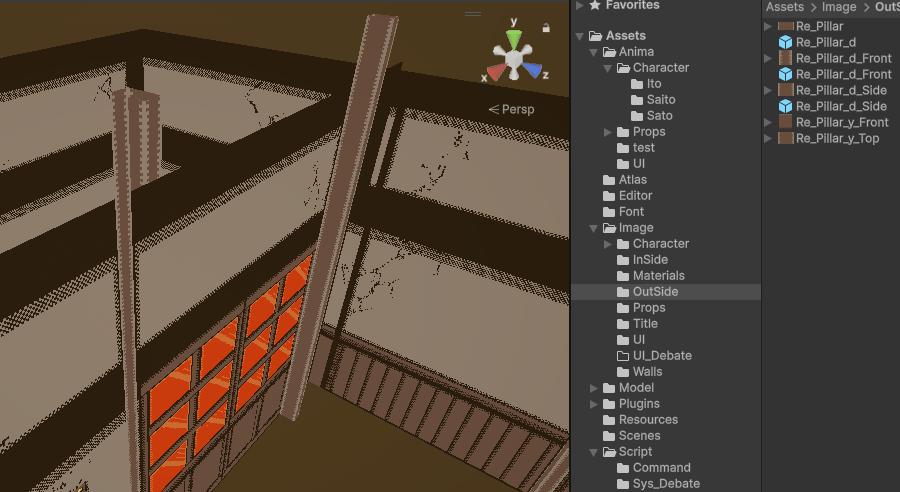Collapse the Anima folder arrow

tap(594, 52)
